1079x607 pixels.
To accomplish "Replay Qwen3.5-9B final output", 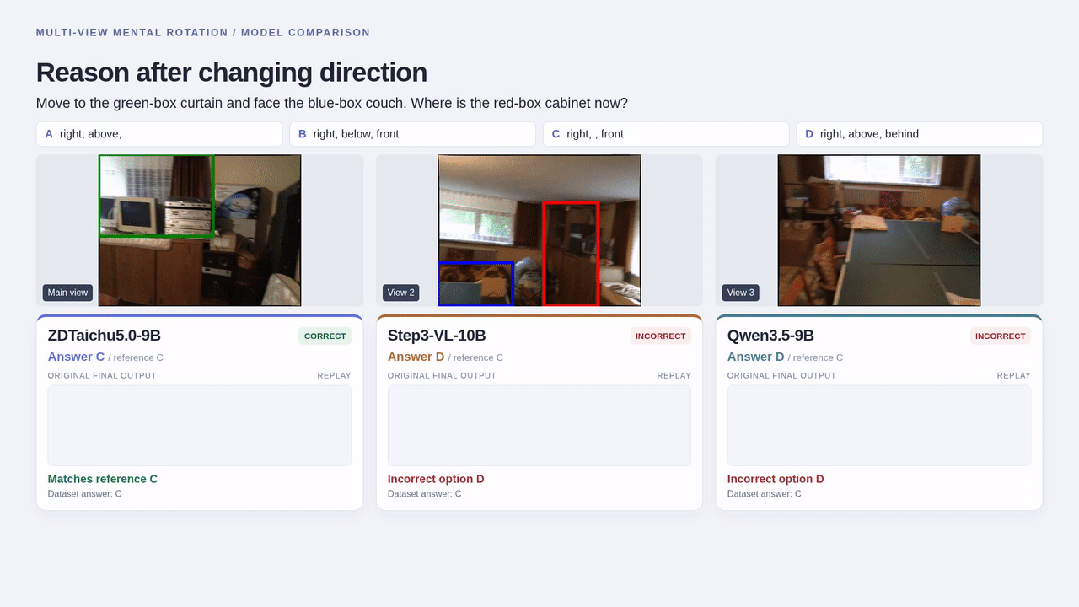I will point(1013,376).
